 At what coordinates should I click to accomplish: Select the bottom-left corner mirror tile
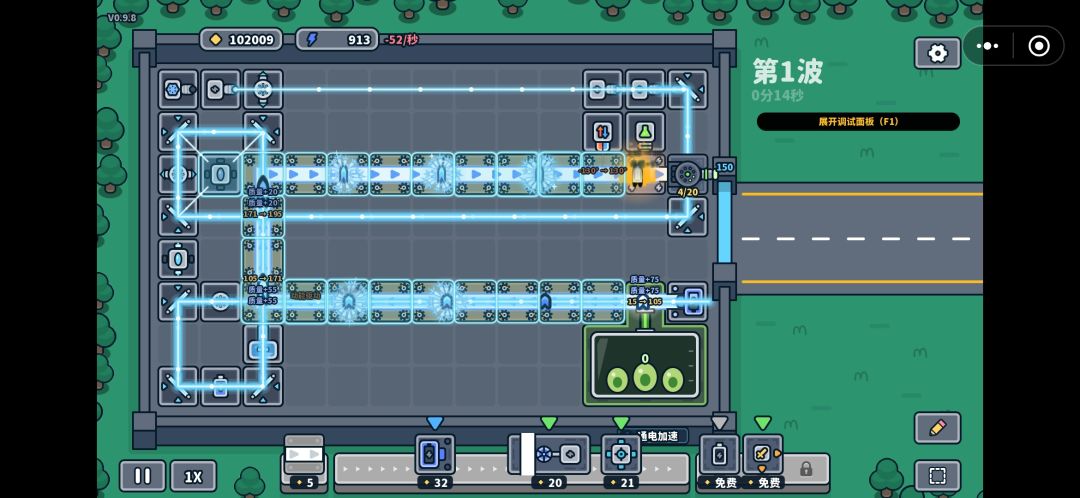pos(178,386)
